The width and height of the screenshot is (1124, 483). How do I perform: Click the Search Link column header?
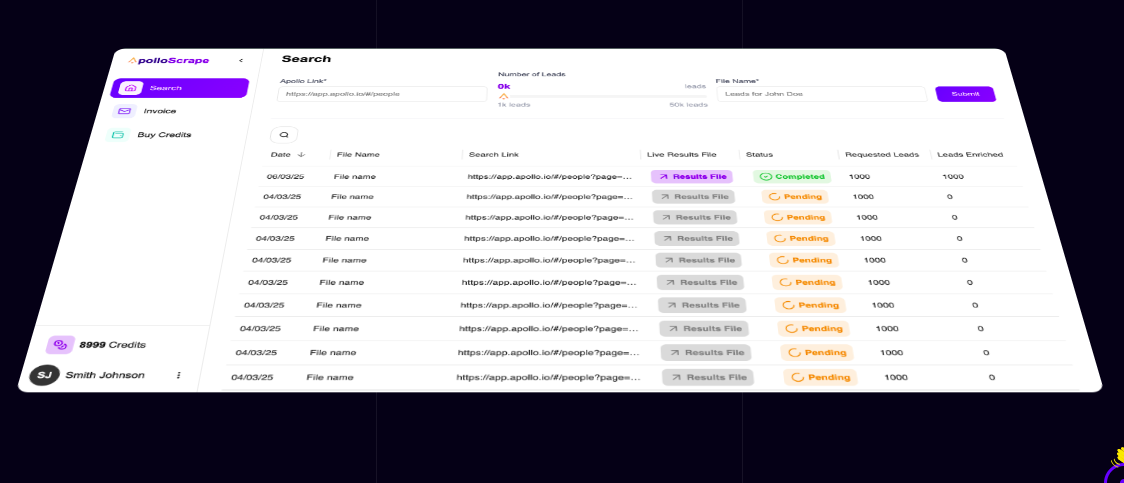point(494,154)
